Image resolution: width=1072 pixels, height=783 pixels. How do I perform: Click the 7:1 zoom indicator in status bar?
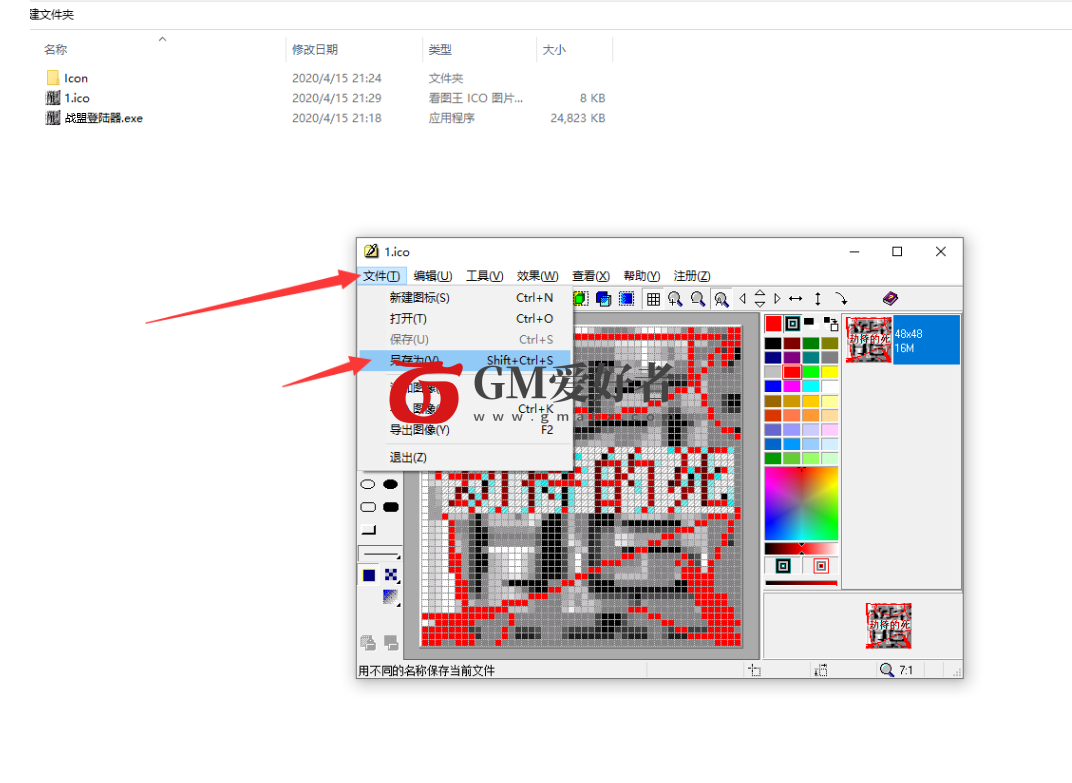click(896, 670)
